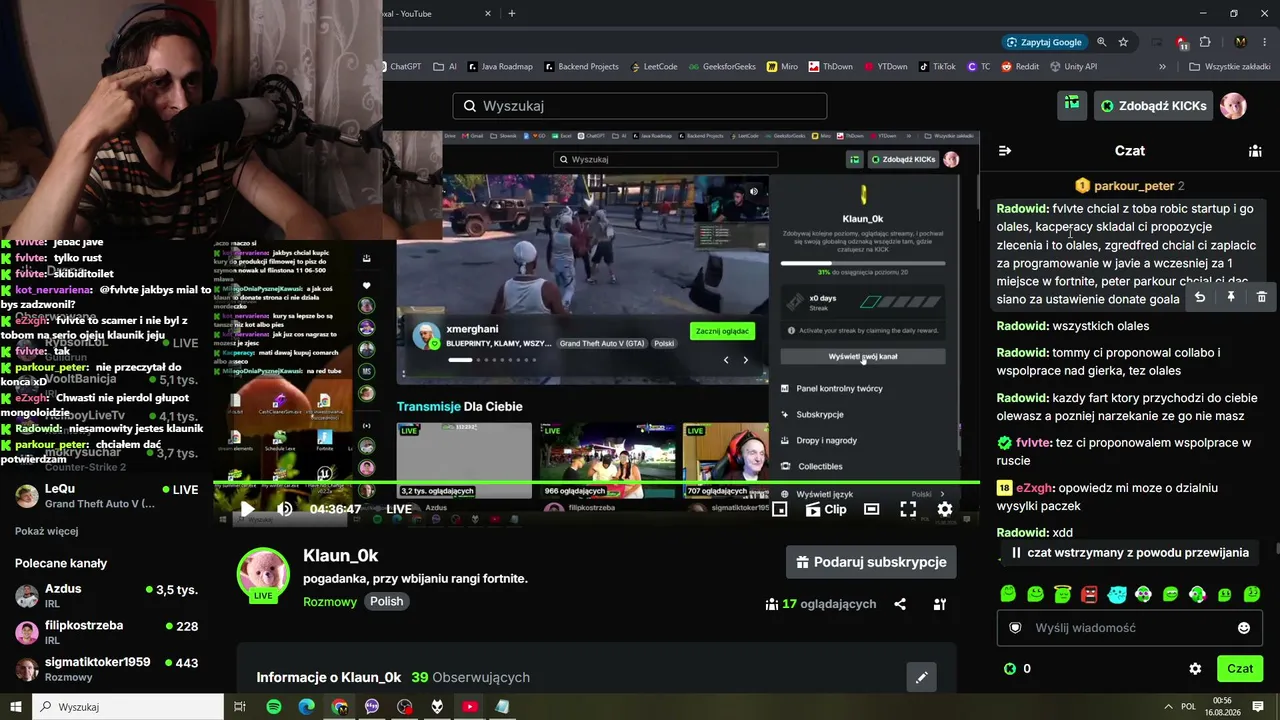Screen dimensions: 1280x720
Task: Open Spotify from the taskbar
Action: (274, 707)
